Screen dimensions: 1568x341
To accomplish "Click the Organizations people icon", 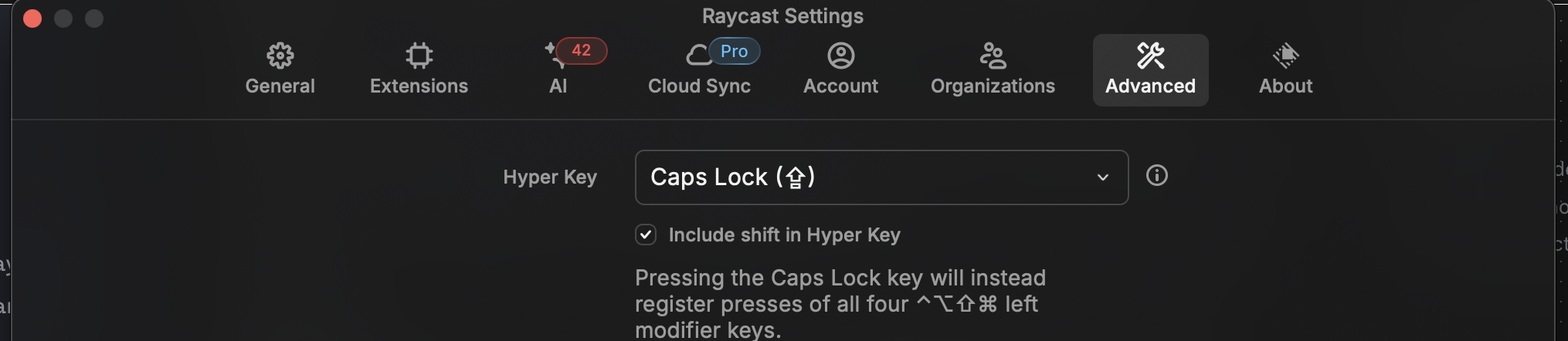I will [x=993, y=56].
